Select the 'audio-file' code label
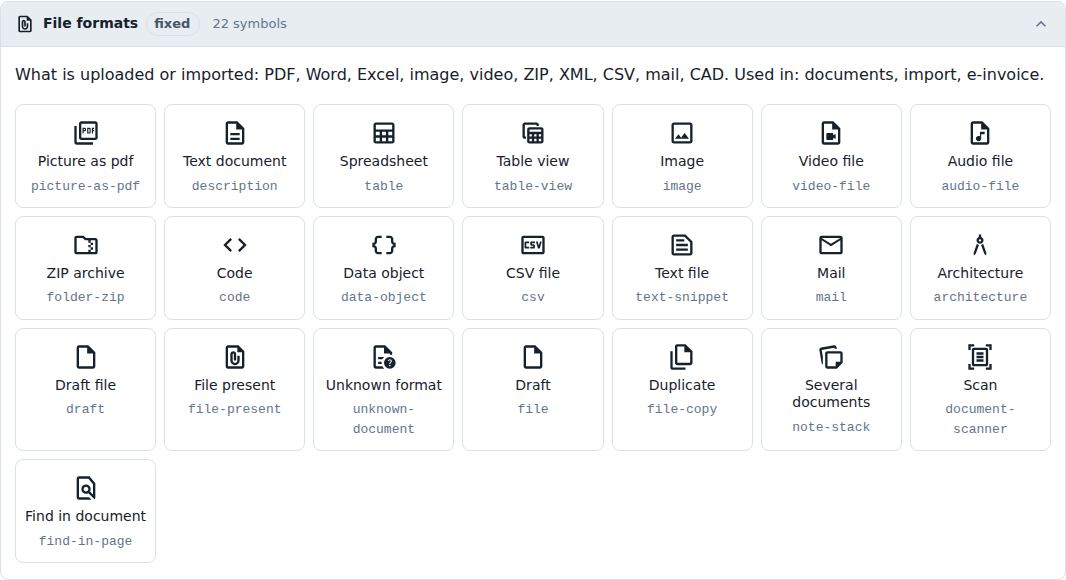The width and height of the screenshot is (1066, 580). (x=980, y=186)
